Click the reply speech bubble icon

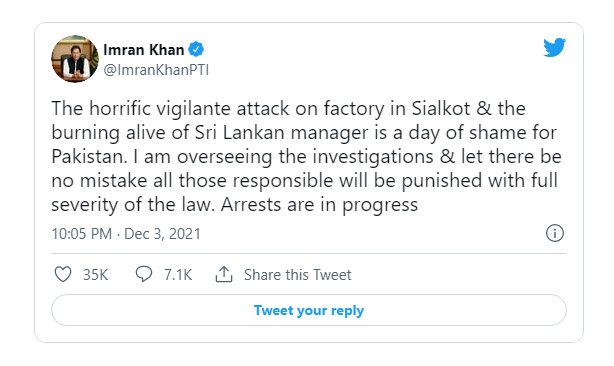pos(144,274)
